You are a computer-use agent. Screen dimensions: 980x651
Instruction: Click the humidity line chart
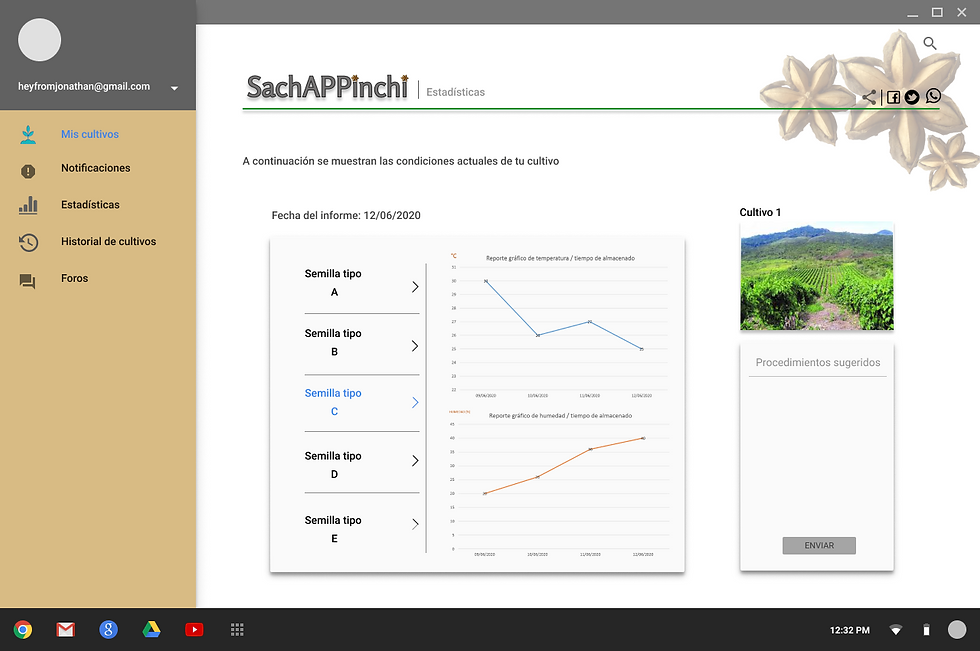pyautogui.click(x=559, y=484)
